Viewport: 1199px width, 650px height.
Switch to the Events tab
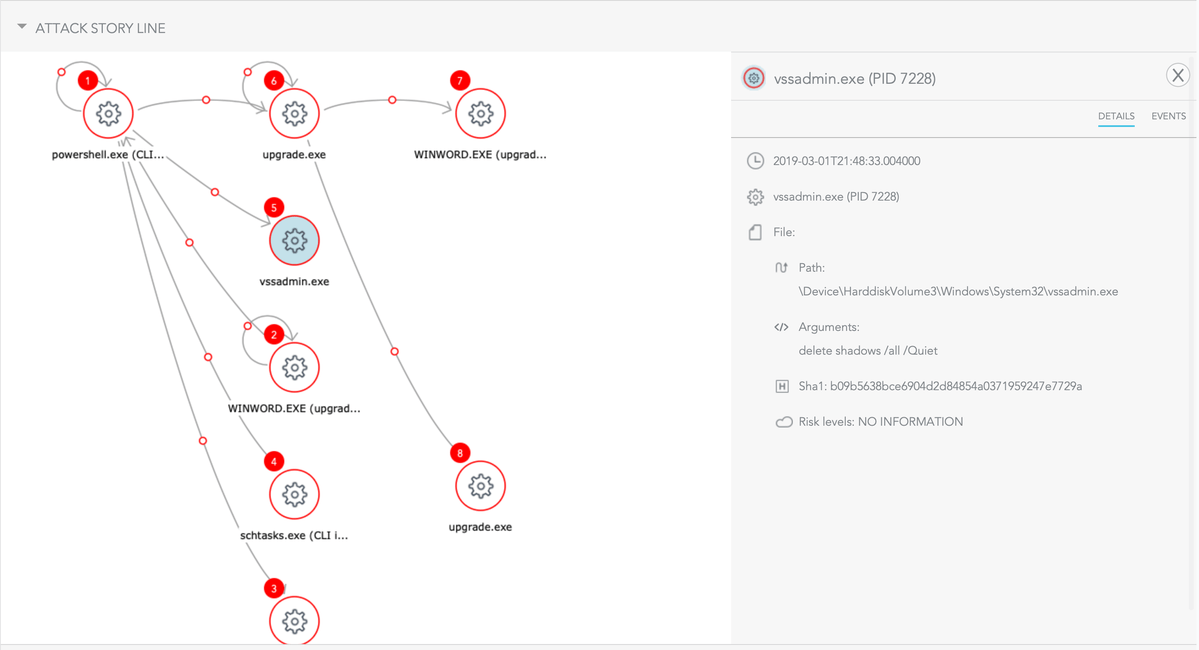(1168, 117)
